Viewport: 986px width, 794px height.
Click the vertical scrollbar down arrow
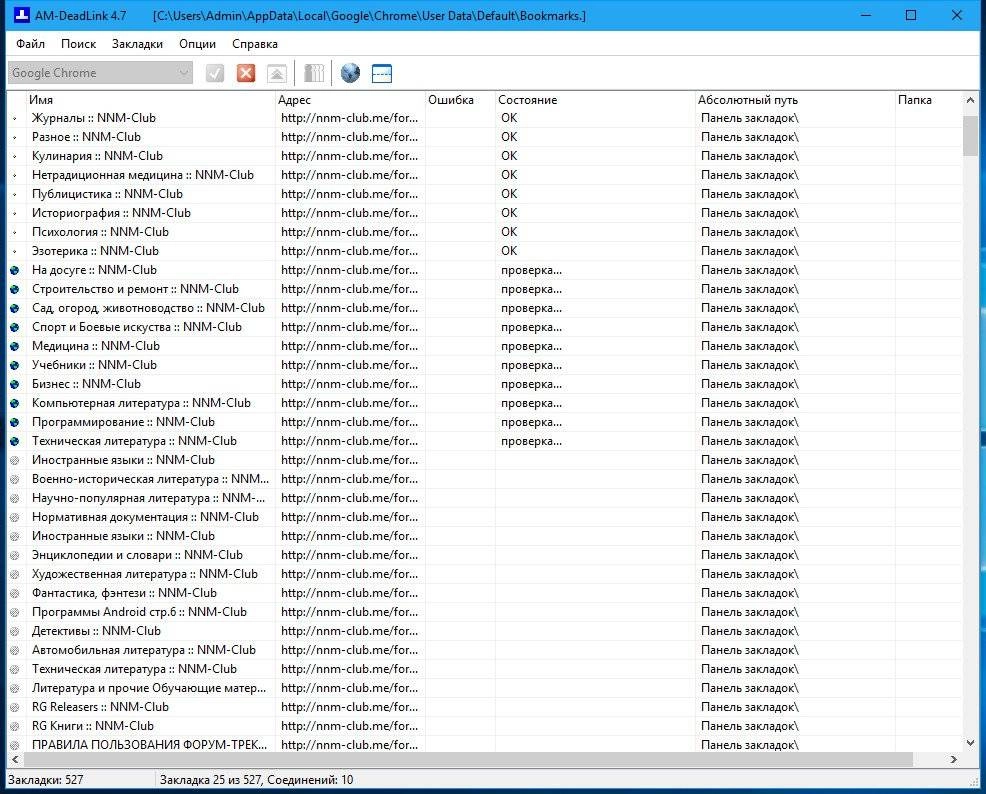coord(970,743)
